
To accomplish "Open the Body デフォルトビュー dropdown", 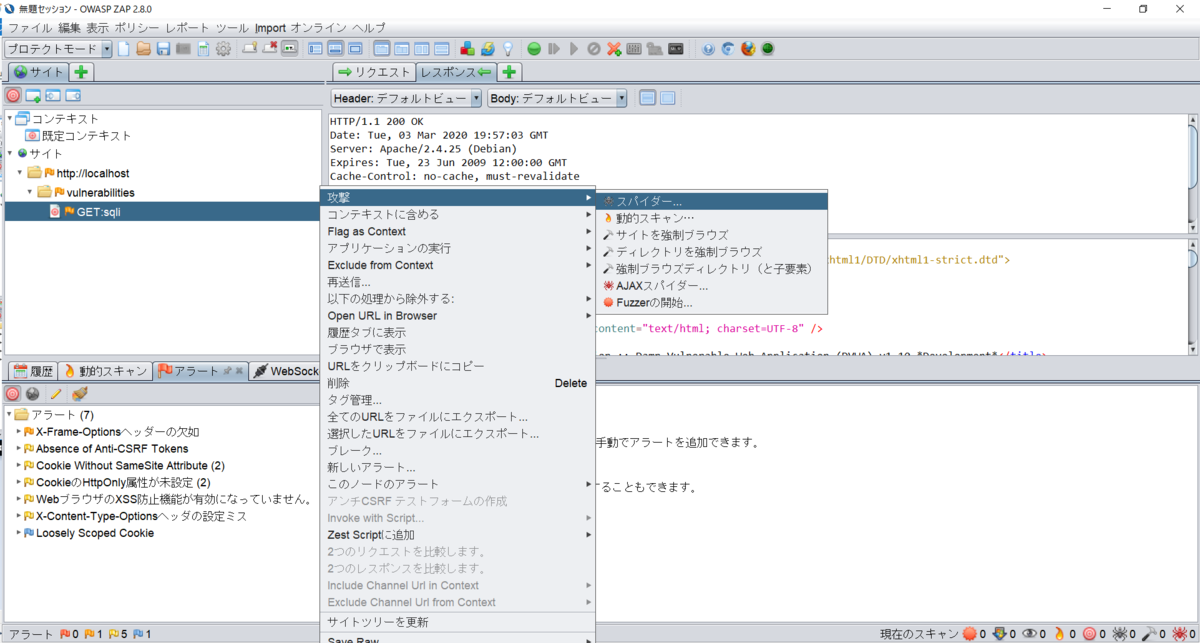I will click(x=557, y=98).
